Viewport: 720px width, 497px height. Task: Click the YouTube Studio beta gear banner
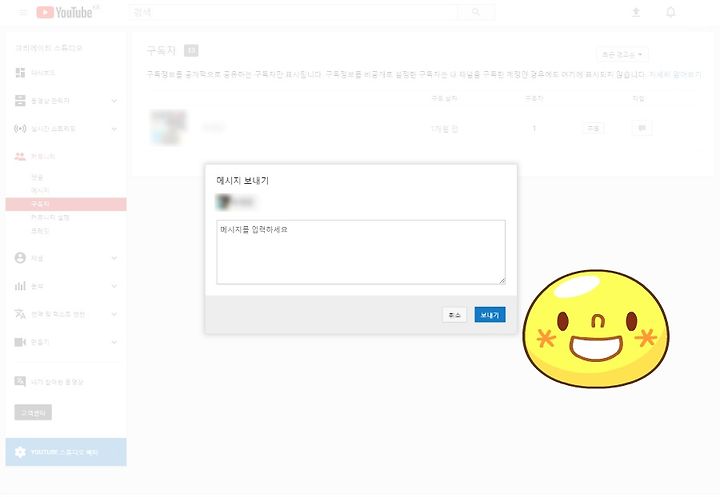(x=66, y=452)
